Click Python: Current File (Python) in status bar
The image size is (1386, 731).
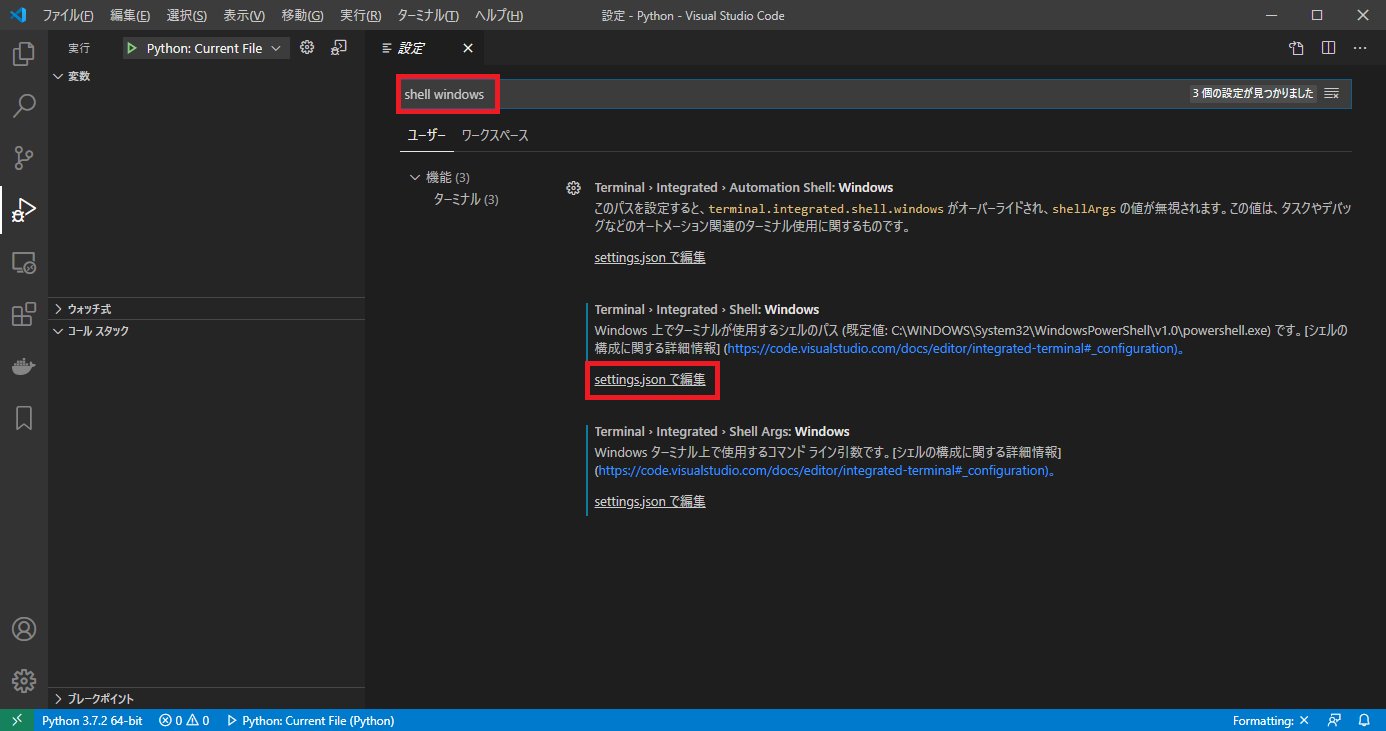pyautogui.click(x=311, y=720)
